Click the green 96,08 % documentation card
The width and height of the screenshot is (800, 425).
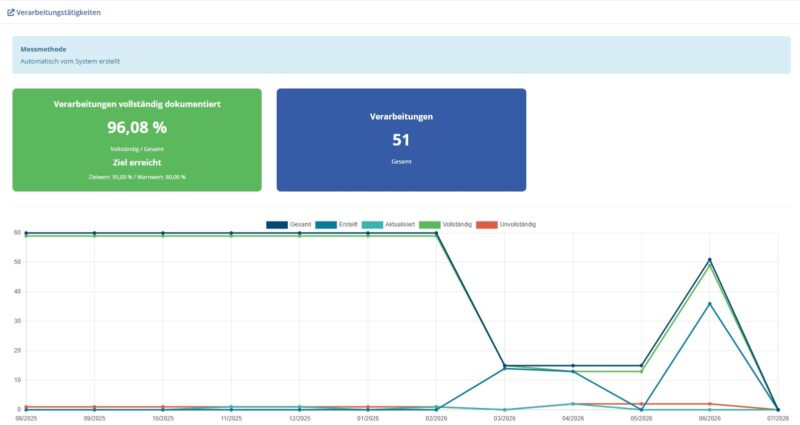137,140
